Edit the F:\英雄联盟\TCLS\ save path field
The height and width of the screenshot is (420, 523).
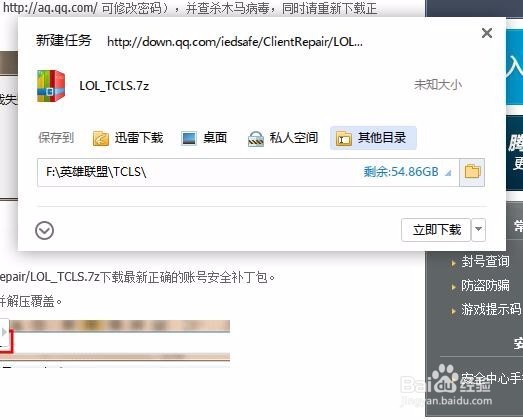tap(248, 172)
